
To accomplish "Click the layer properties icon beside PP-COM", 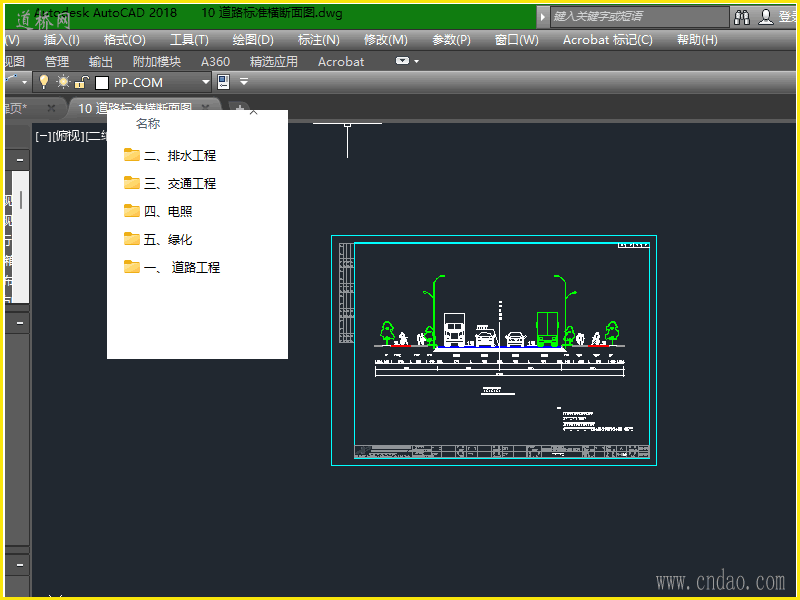I will click(223, 82).
